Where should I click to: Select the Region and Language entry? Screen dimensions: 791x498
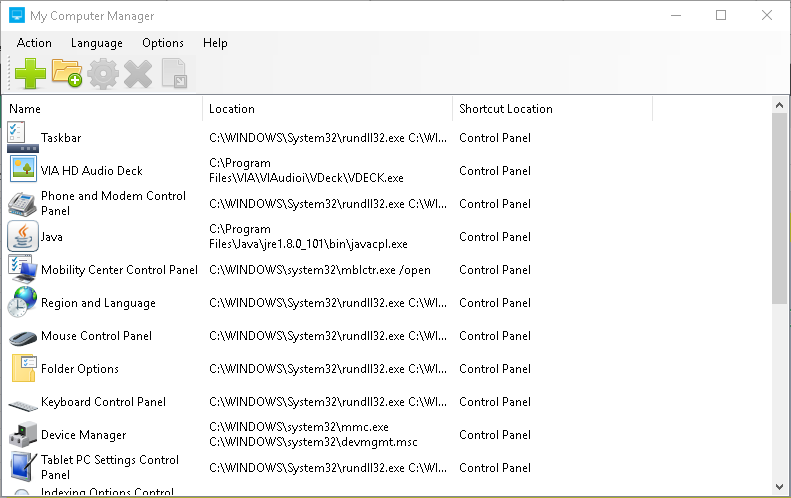coord(98,303)
